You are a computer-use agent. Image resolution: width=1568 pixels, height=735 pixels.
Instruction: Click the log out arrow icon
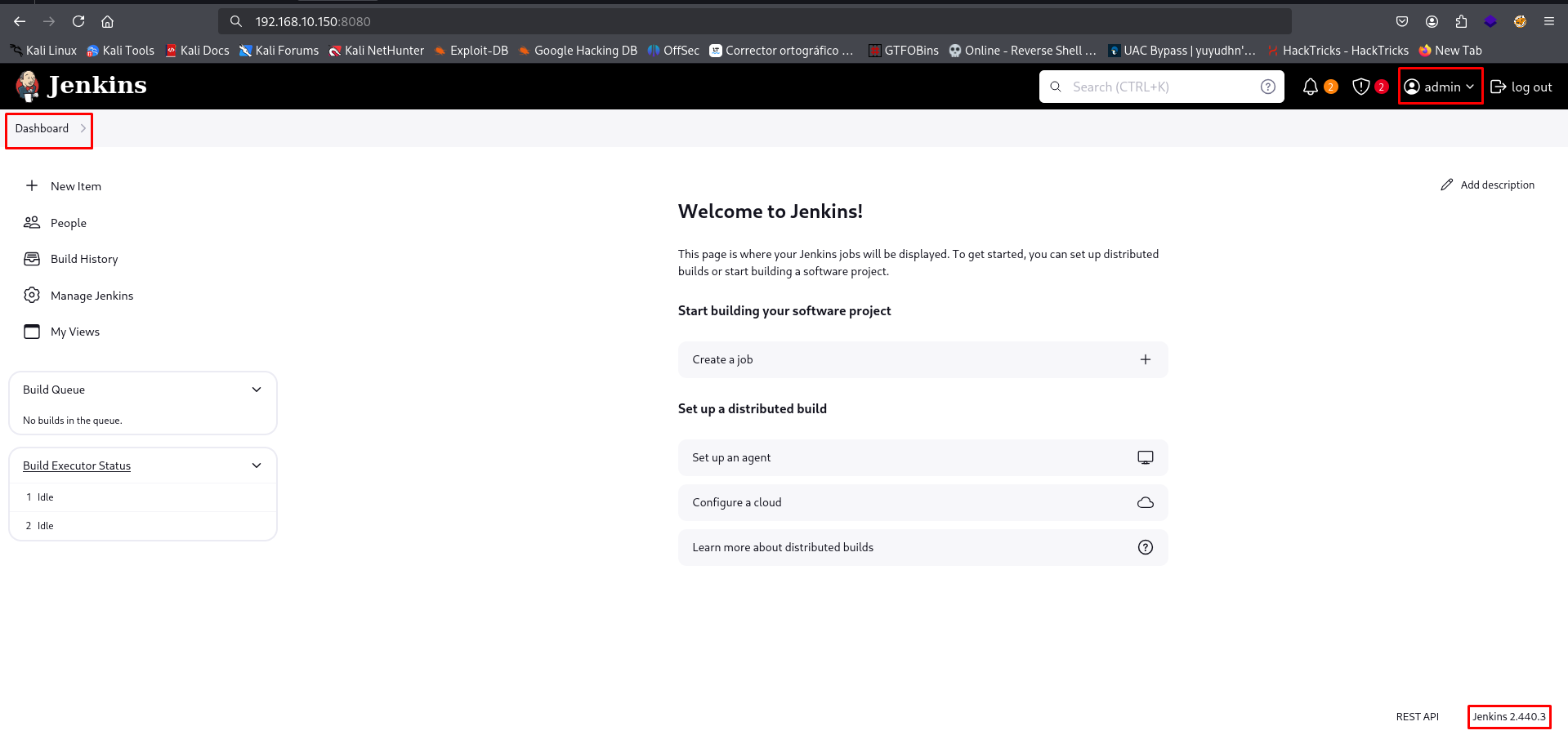pos(1498,87)
